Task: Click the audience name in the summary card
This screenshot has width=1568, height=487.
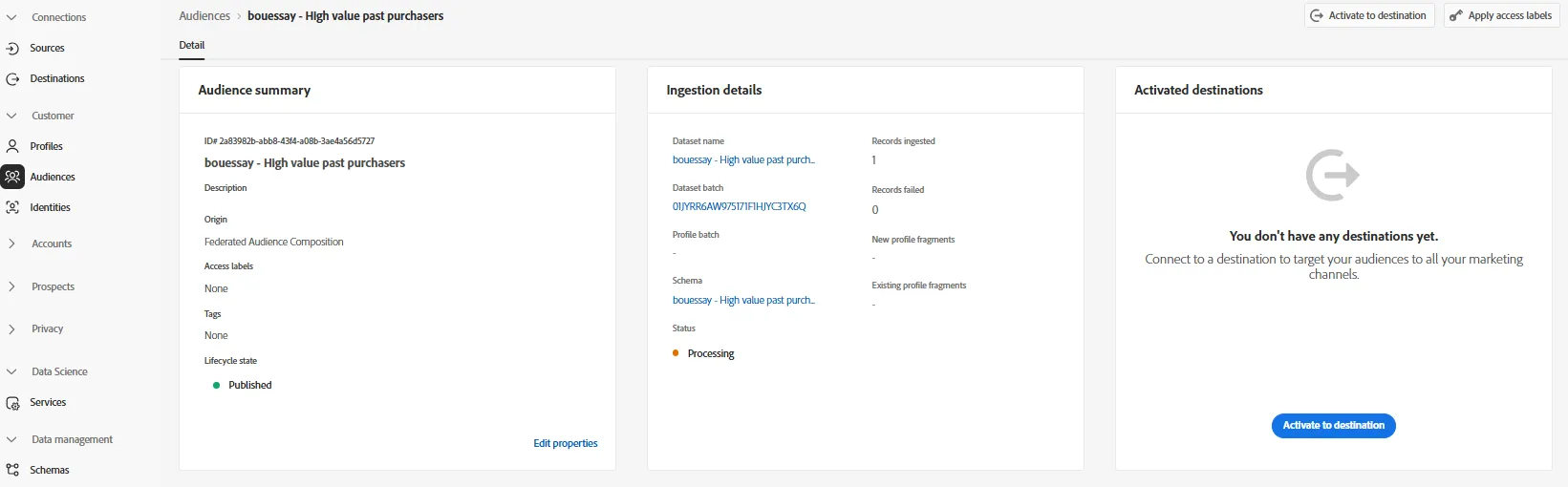Action: pyautogui.click(x=305, y=163)
